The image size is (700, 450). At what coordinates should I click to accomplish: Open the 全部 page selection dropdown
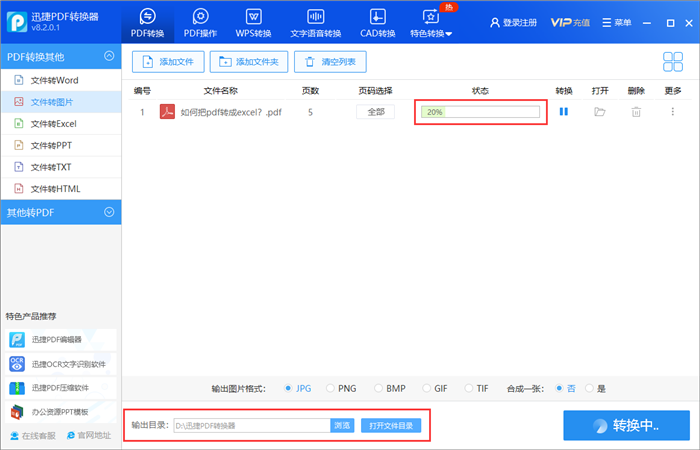[x=375, y=112]
